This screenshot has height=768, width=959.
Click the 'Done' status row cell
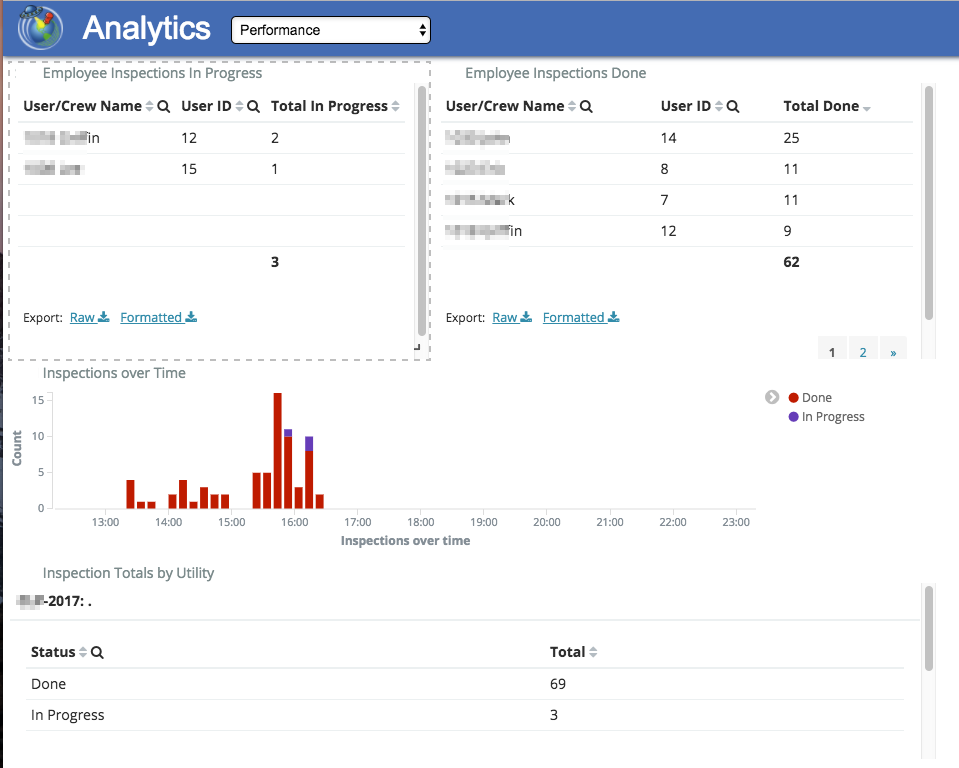pos(48,684)
